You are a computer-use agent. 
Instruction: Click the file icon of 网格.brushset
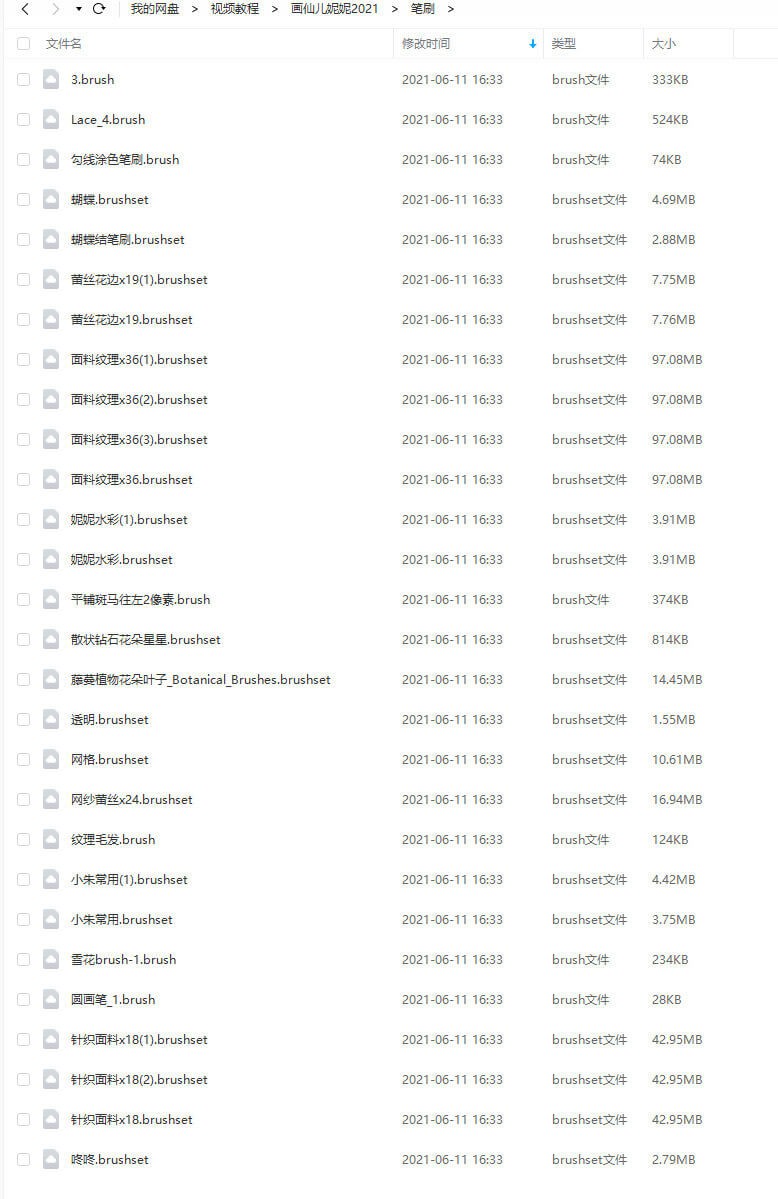50,759
